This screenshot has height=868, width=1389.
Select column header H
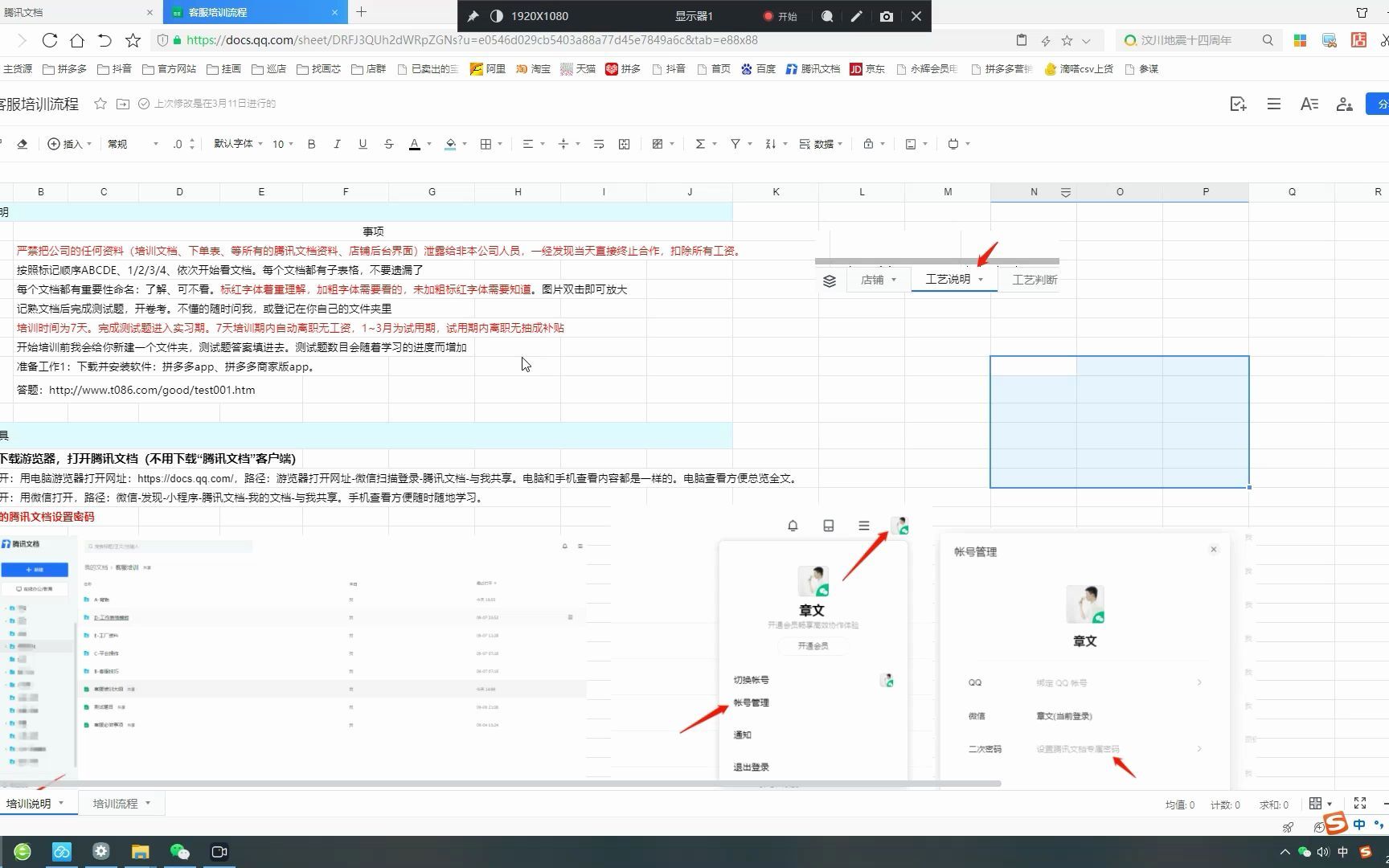[518, 192]
